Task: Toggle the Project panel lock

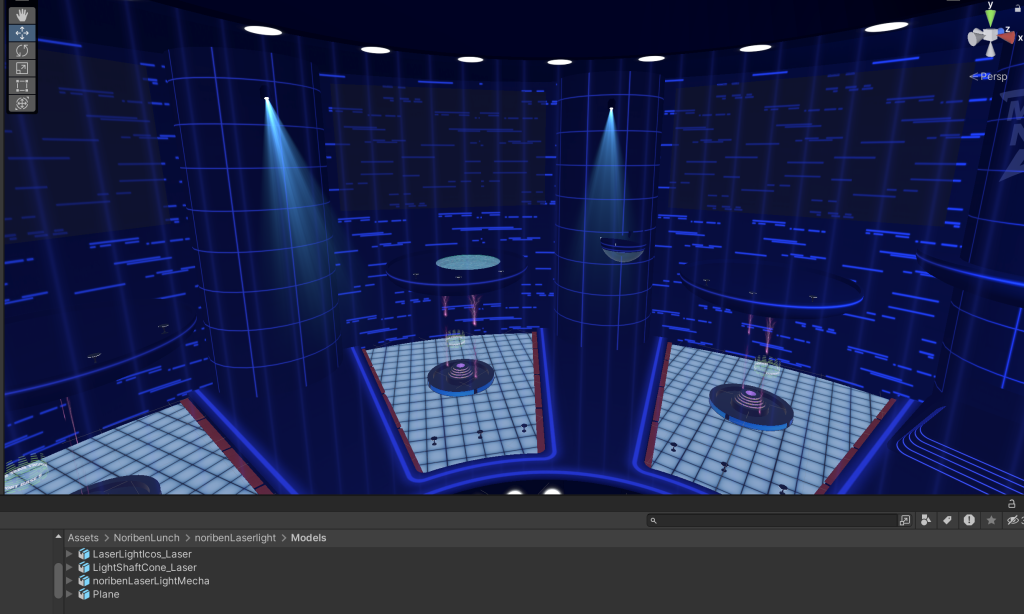Action: point(1012,504)
